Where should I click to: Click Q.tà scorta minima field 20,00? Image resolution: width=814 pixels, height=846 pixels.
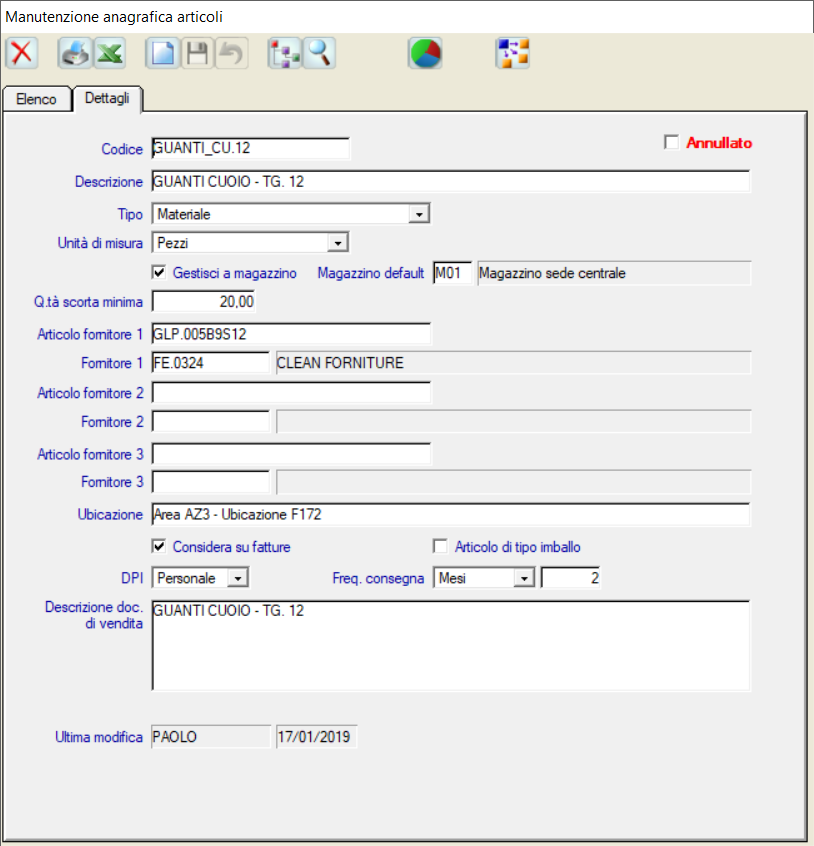(x=204, y=302)
